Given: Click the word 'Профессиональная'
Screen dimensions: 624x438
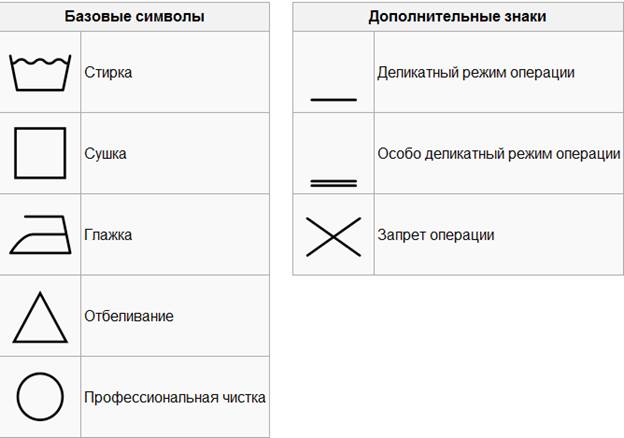Looking at the screenshot, I should [x=152, y=397].
